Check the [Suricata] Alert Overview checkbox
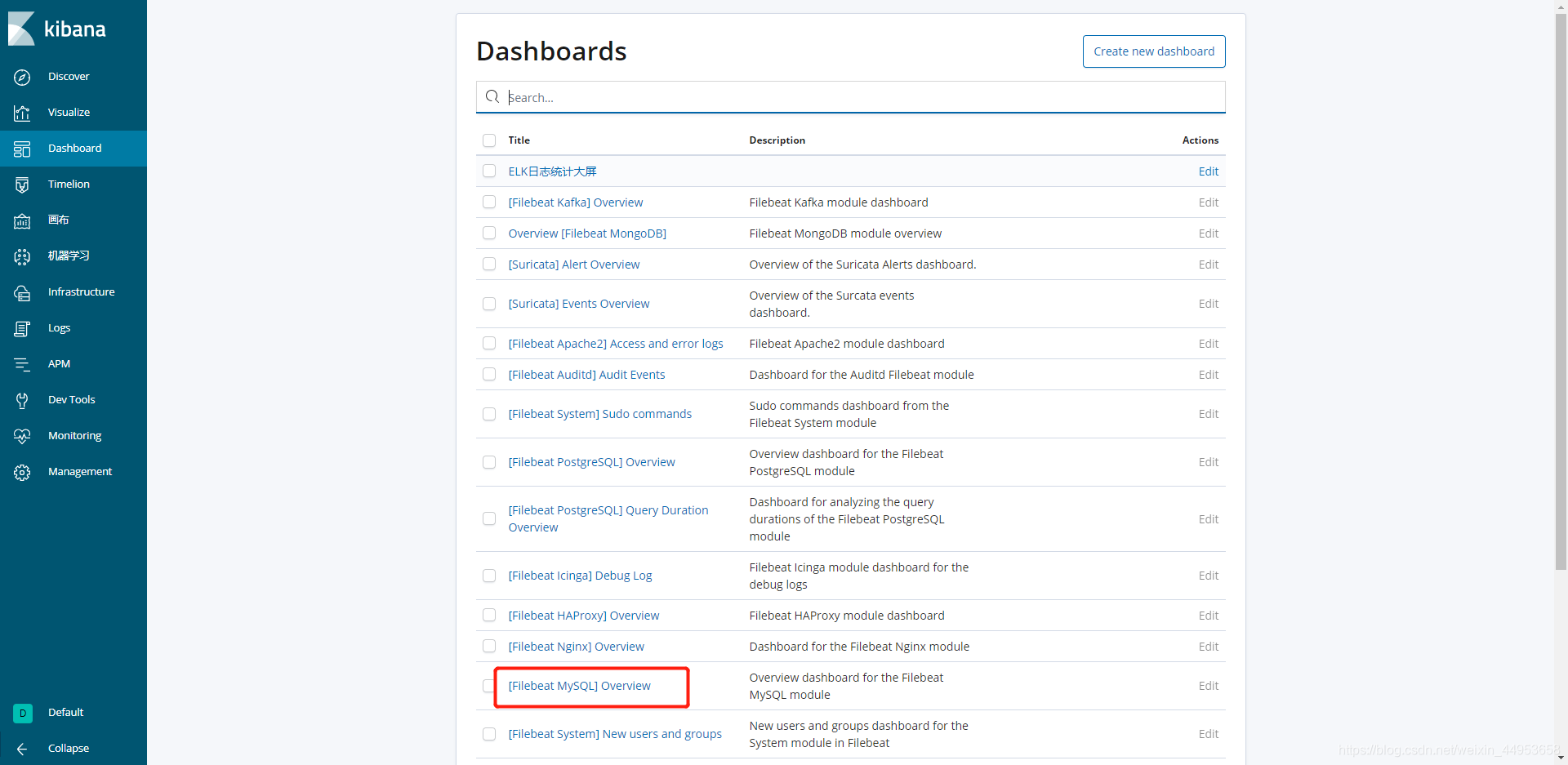 tap(489, 265)
